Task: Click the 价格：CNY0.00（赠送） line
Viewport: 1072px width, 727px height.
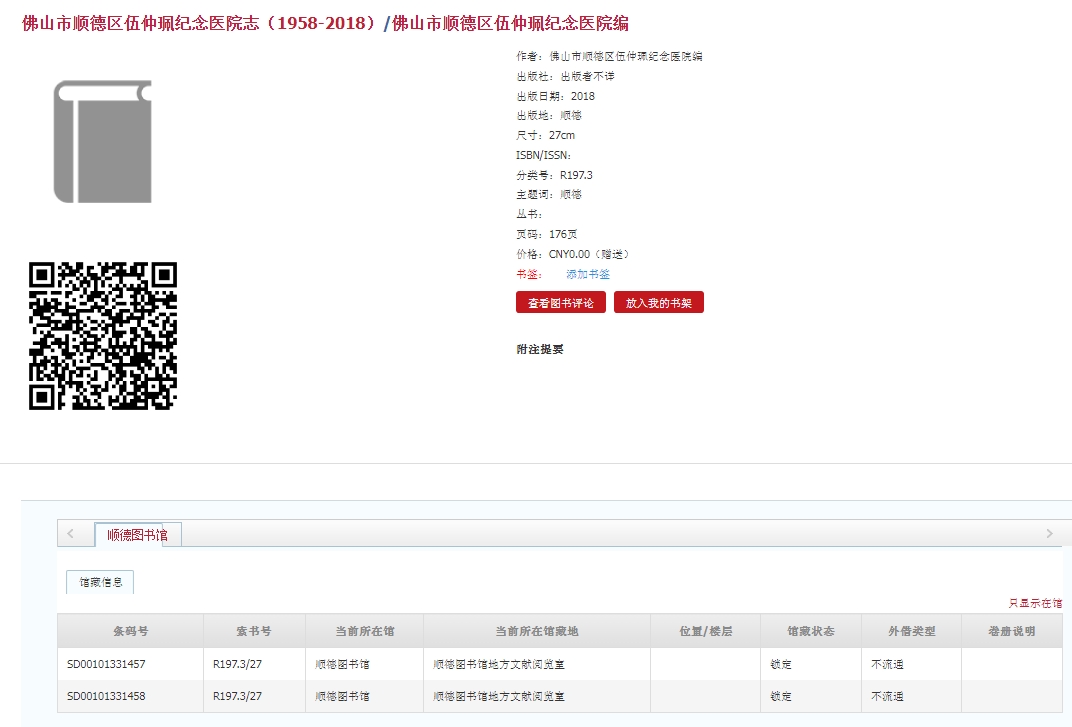Action: [x=573, y=254]
